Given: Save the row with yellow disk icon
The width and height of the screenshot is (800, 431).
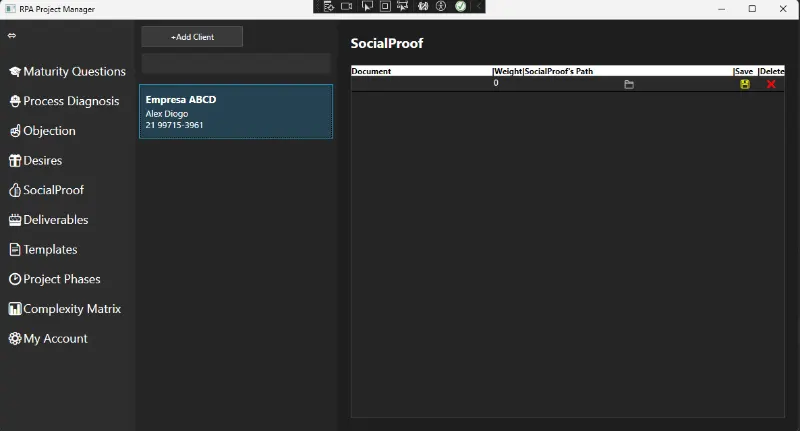Looking at the screenshot, I should pos(745,84).
